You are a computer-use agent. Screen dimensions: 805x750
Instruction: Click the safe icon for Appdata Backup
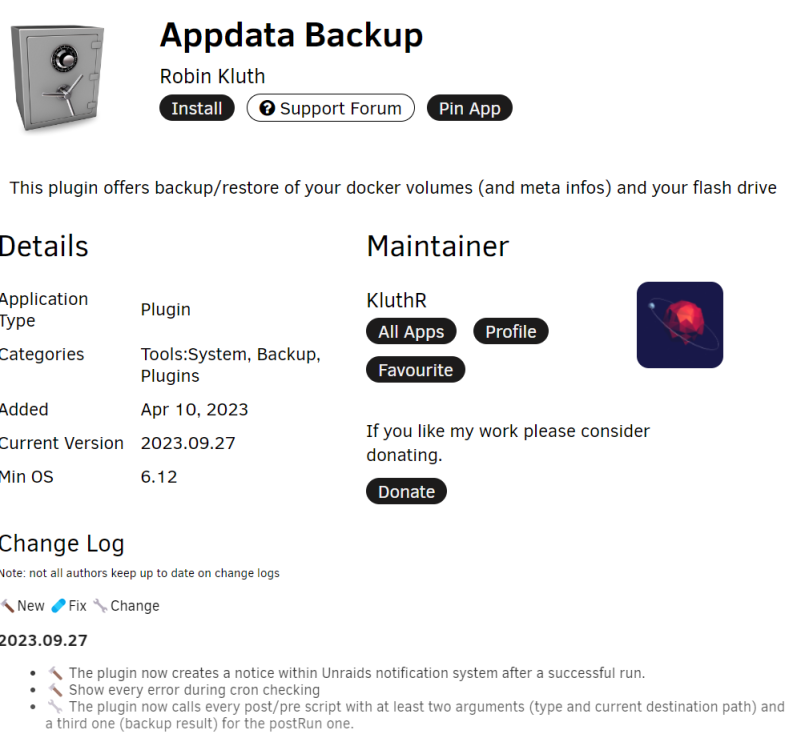coord(58,77)
